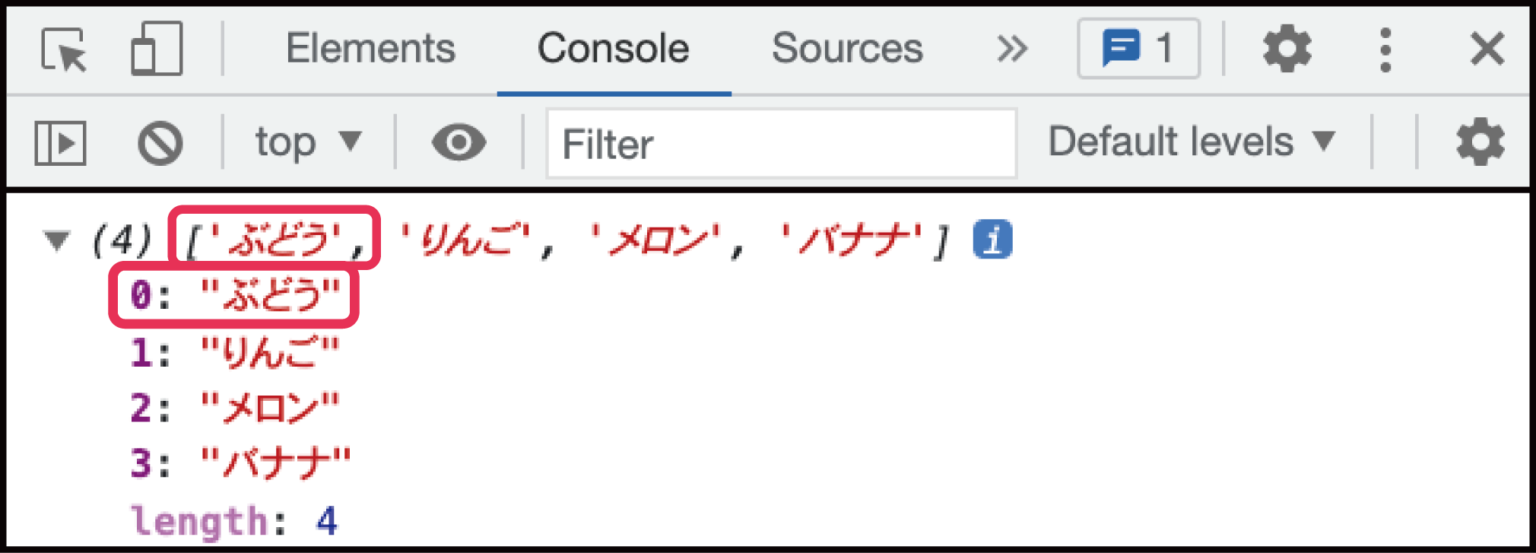
Task: Show more tabs with double chevron
Action: 1012,49
